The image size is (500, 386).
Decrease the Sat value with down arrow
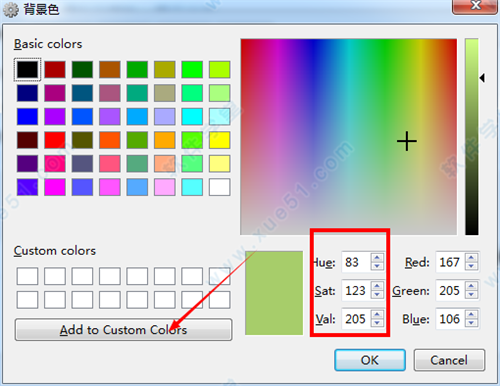tap(377, 295)
